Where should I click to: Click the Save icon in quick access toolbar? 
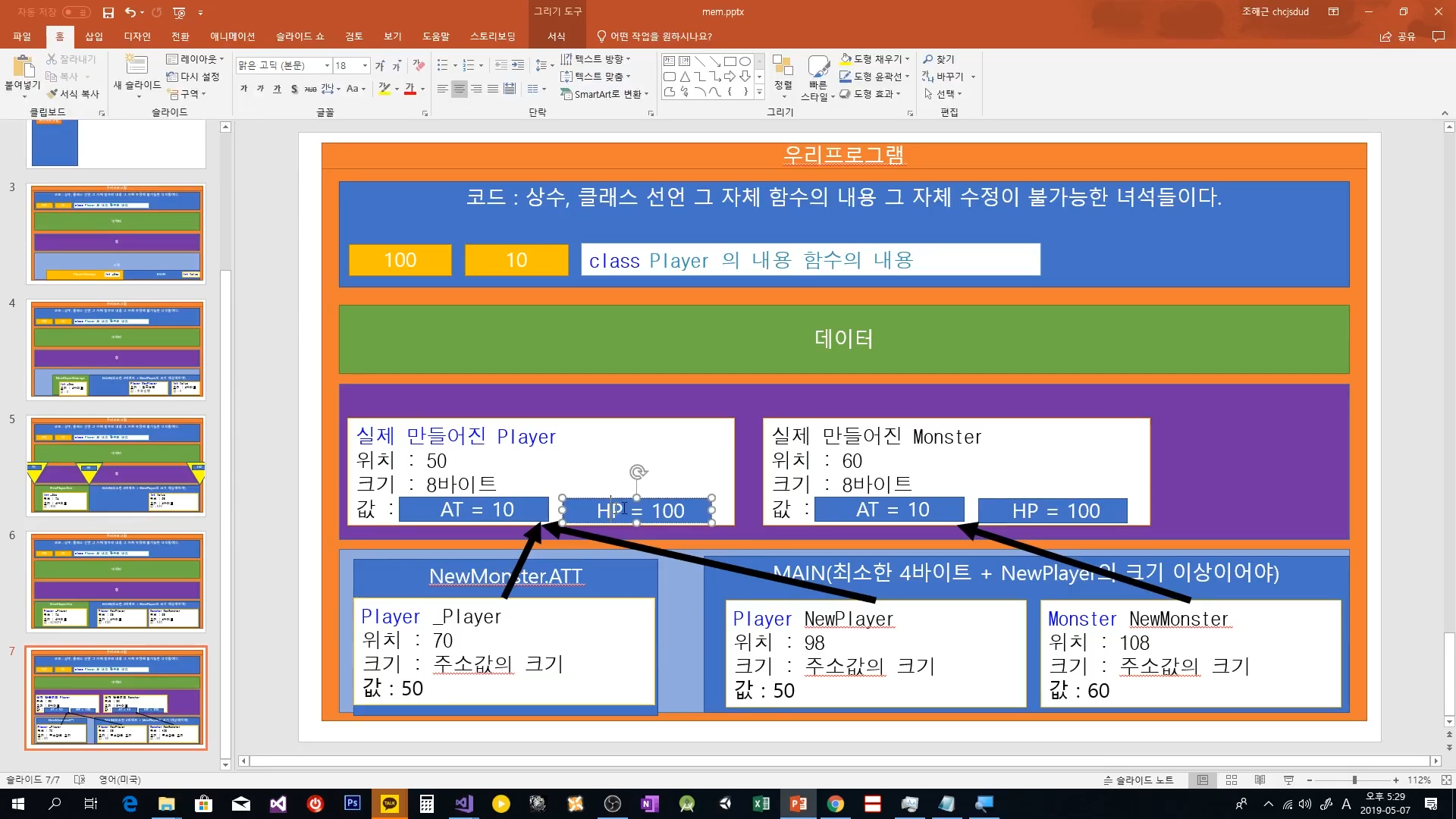point(108,12)
